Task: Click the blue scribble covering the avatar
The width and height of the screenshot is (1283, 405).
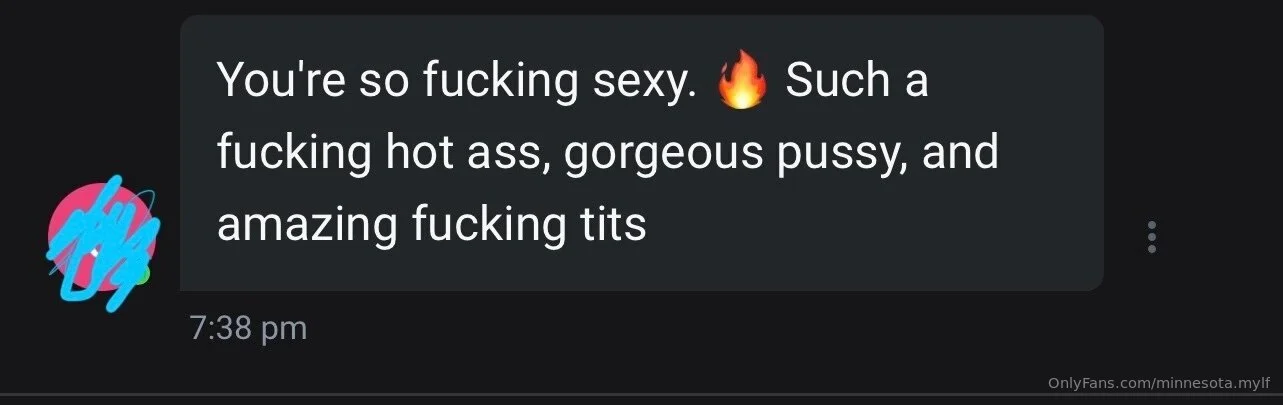Action: (x=103, y=242)
